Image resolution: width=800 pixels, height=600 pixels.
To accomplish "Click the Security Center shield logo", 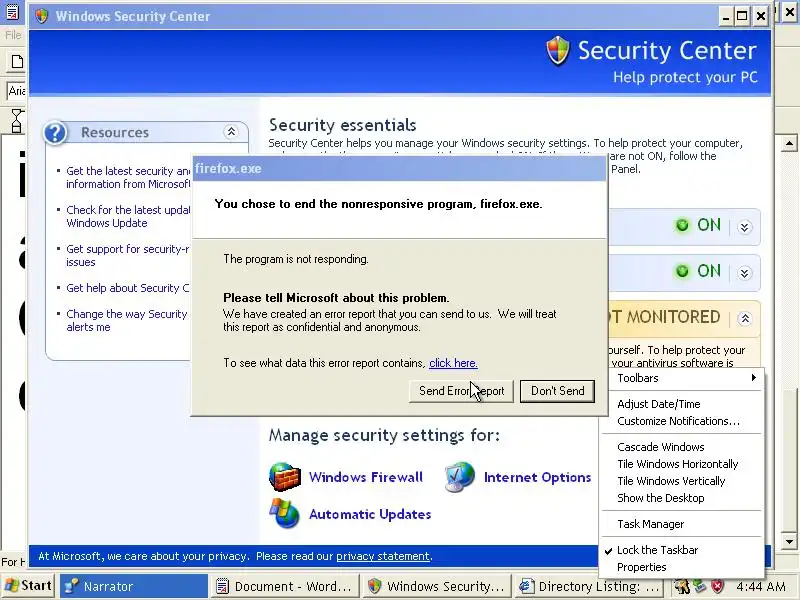I will (x=558, y=51).
